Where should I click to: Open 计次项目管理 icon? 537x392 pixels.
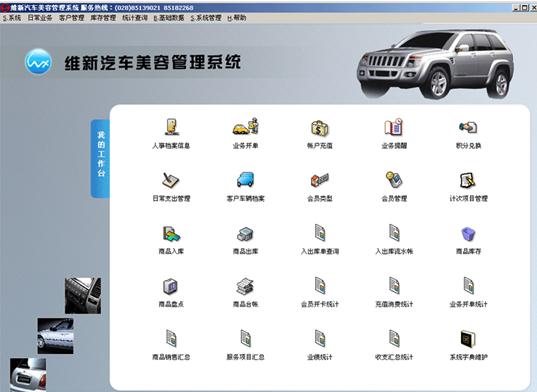point(468,180)
